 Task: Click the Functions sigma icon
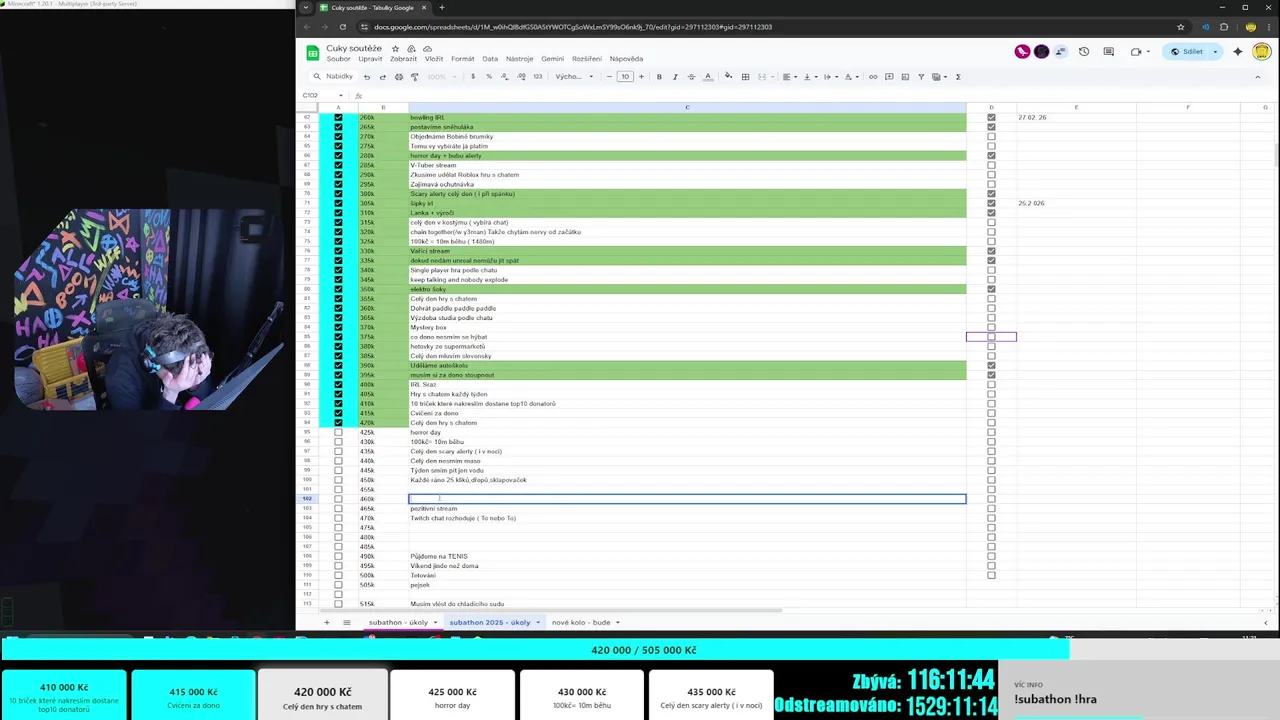pyautogui.click(x=958, y=77)
